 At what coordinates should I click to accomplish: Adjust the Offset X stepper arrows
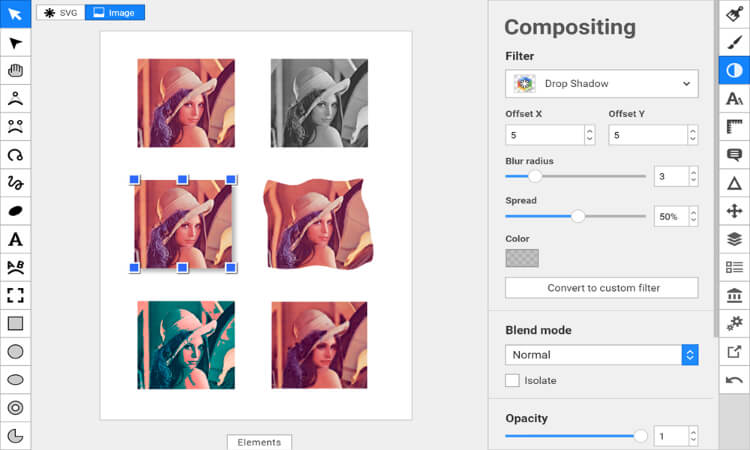pyautogui.click(x=589, y=135)
